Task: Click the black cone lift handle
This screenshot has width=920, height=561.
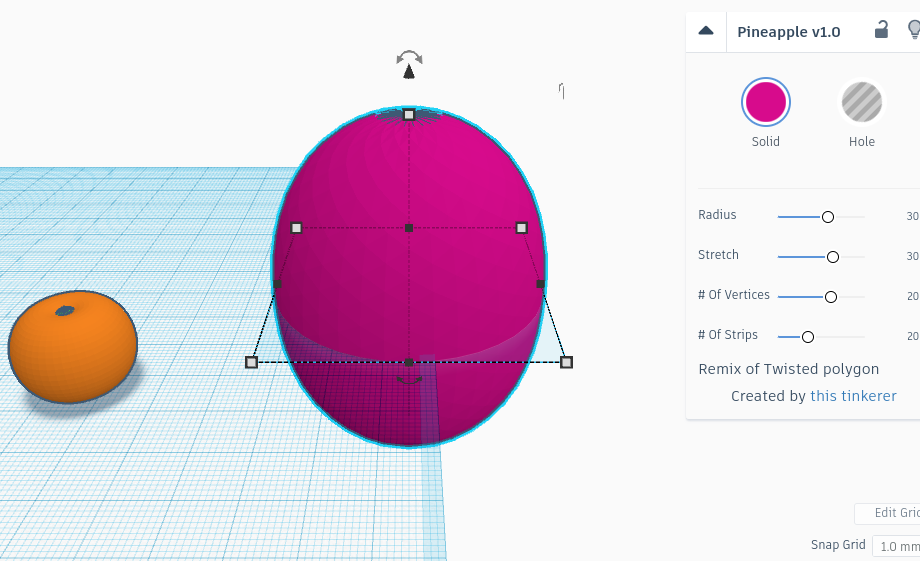Action: [409, 72]
